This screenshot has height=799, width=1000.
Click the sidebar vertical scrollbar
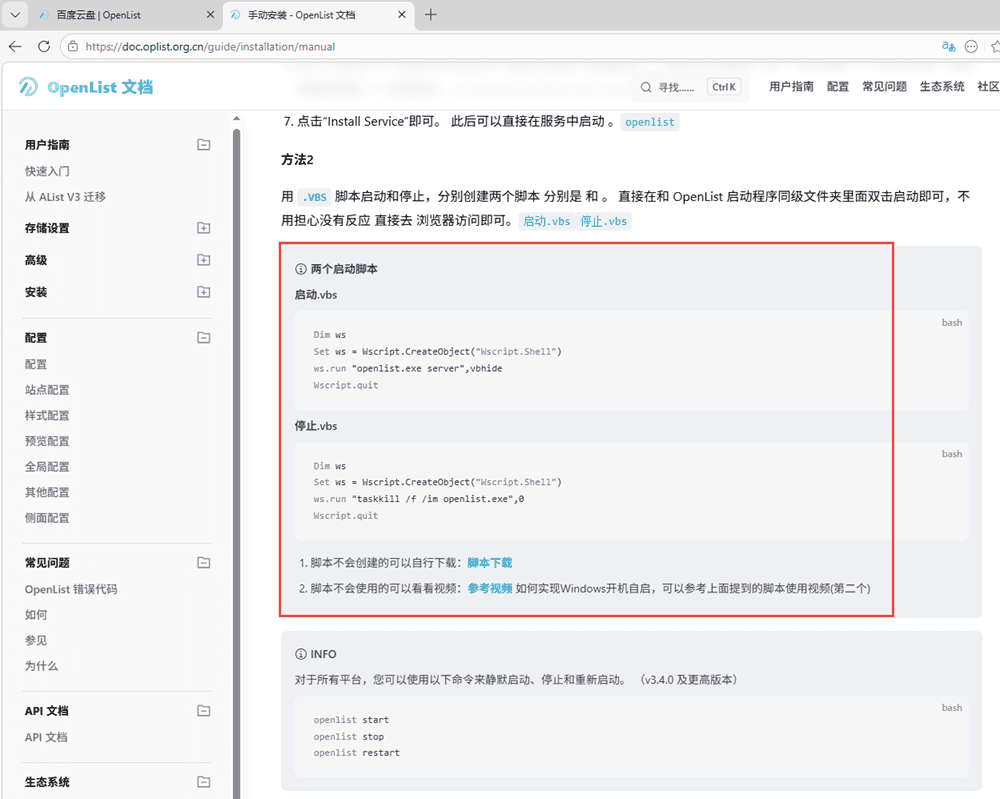[237, 400]
